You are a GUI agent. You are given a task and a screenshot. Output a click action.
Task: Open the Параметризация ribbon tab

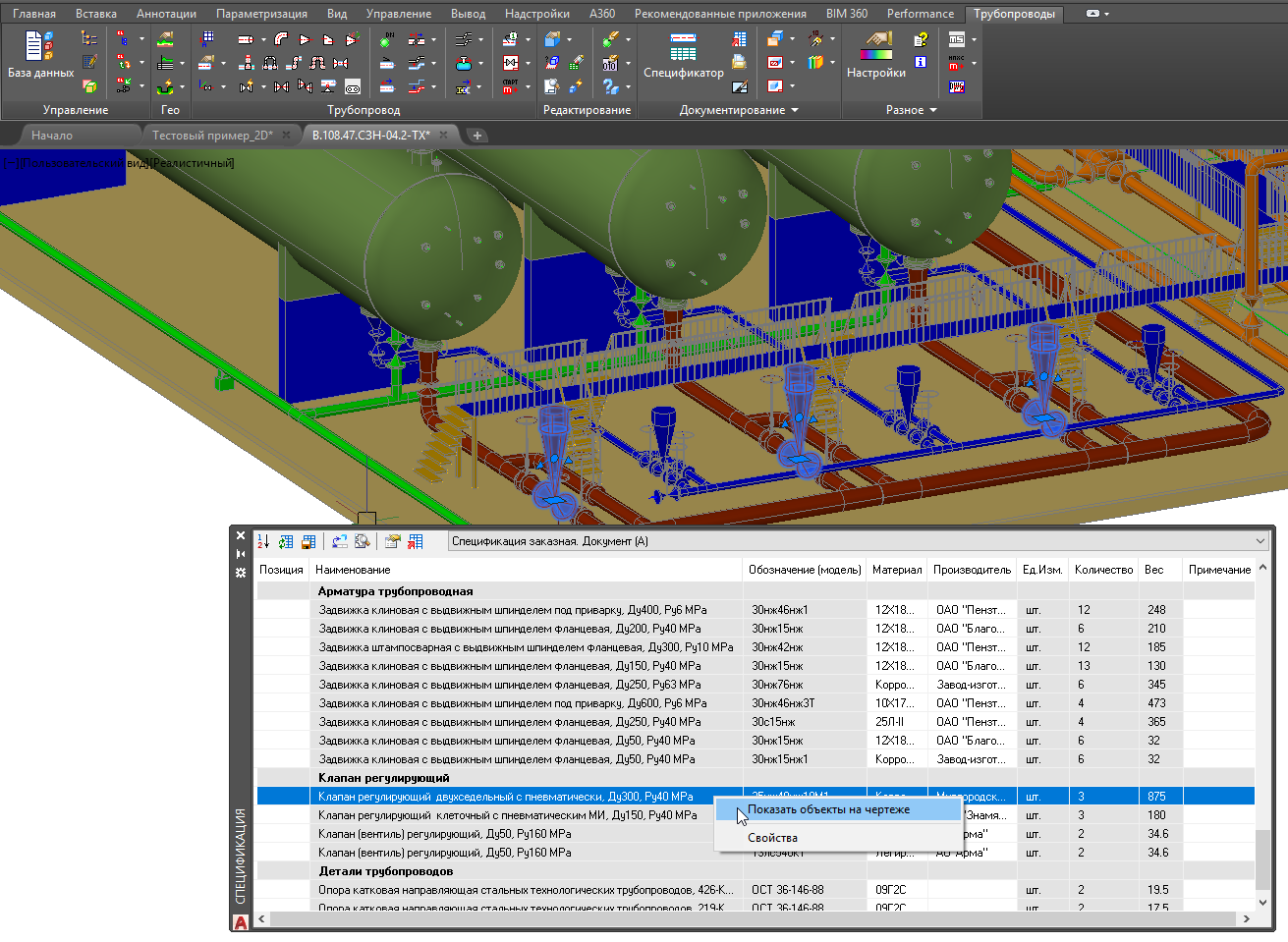pyautogui.click(x=261, y=14)
